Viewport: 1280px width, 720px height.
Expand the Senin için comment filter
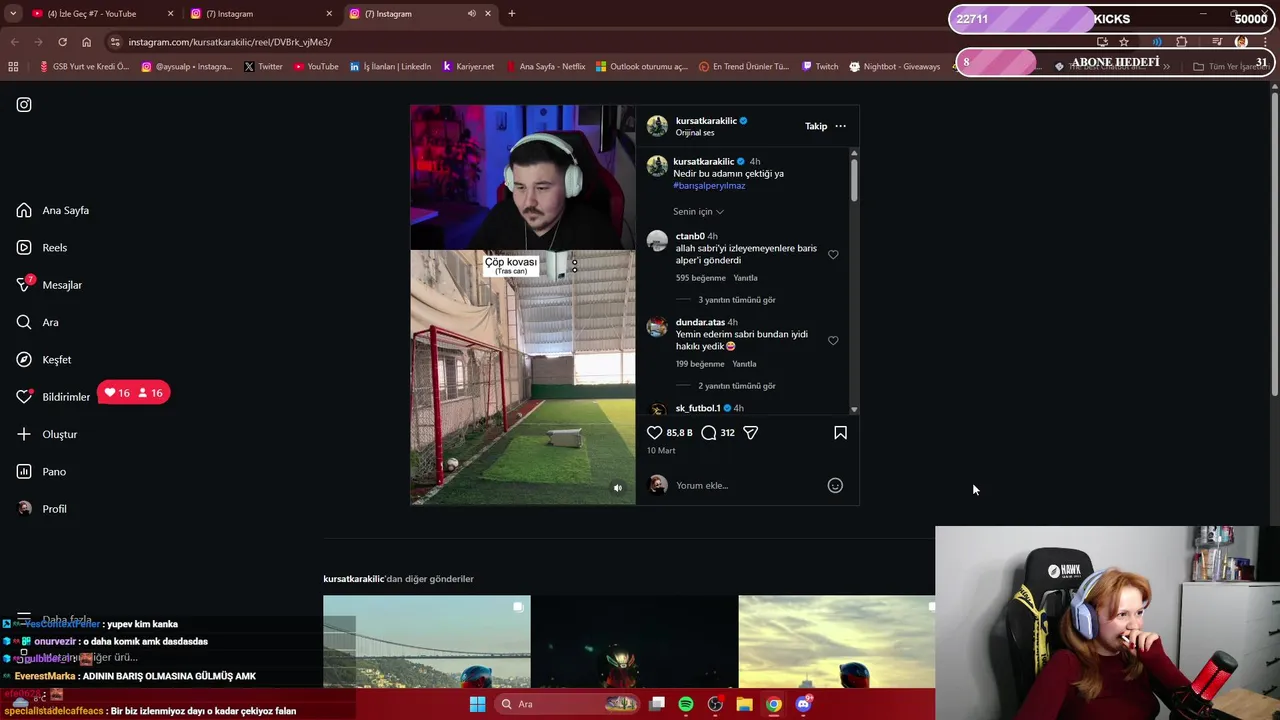[x=698, y=211]
